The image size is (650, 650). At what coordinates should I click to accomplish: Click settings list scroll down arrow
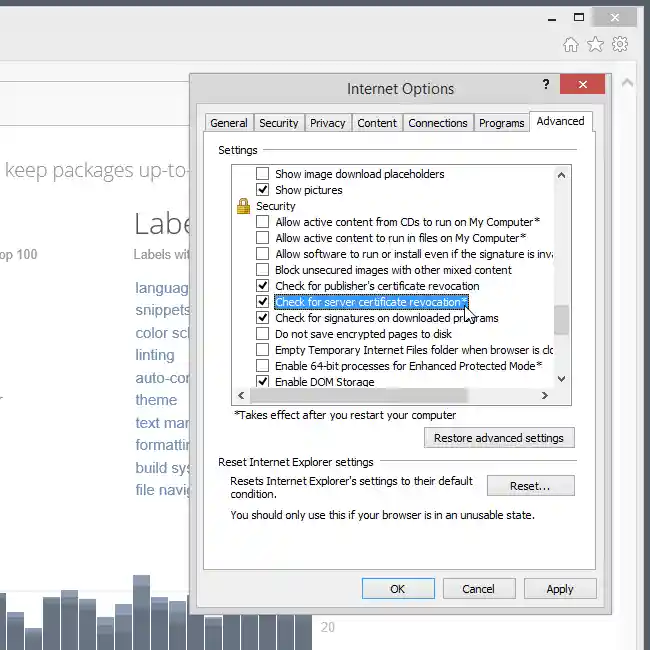click(x=561, y=378)
